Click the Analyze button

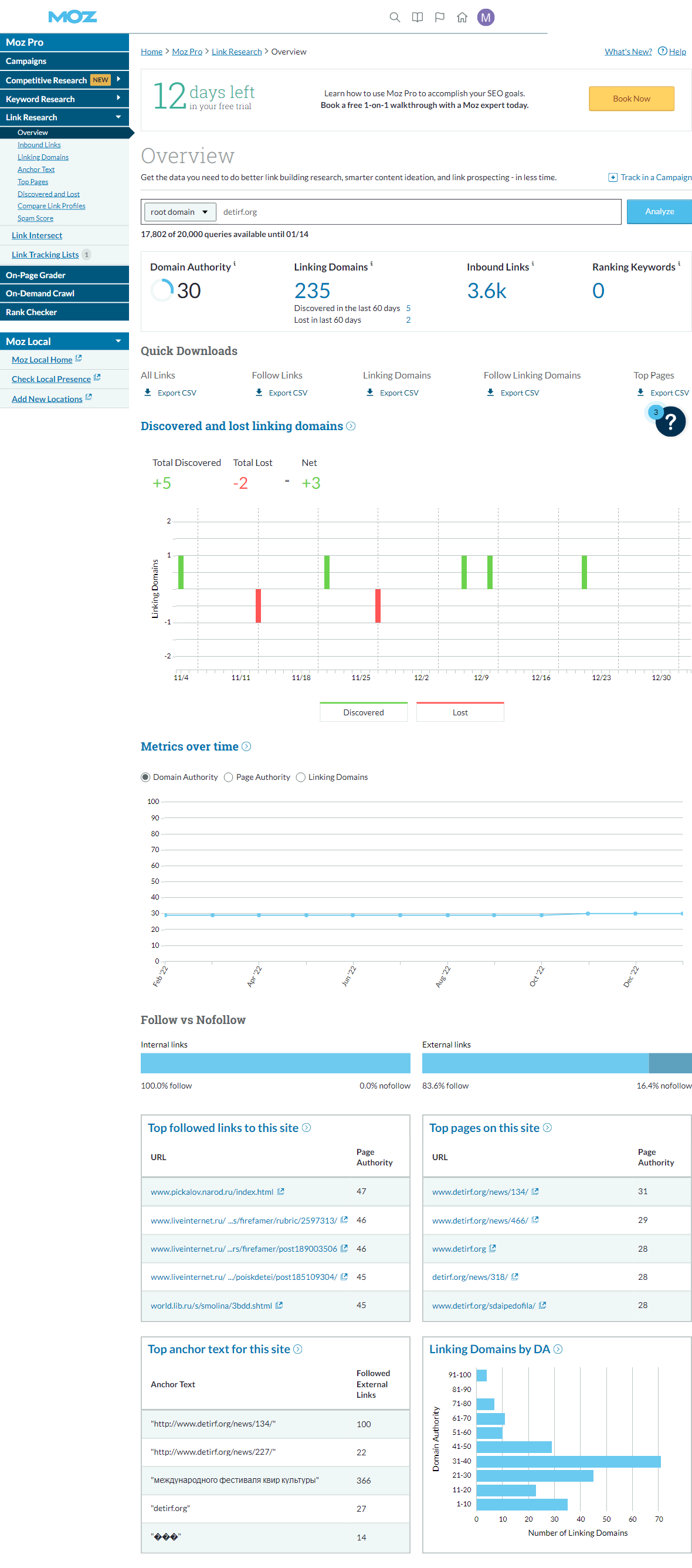click(x=659, y=211)
